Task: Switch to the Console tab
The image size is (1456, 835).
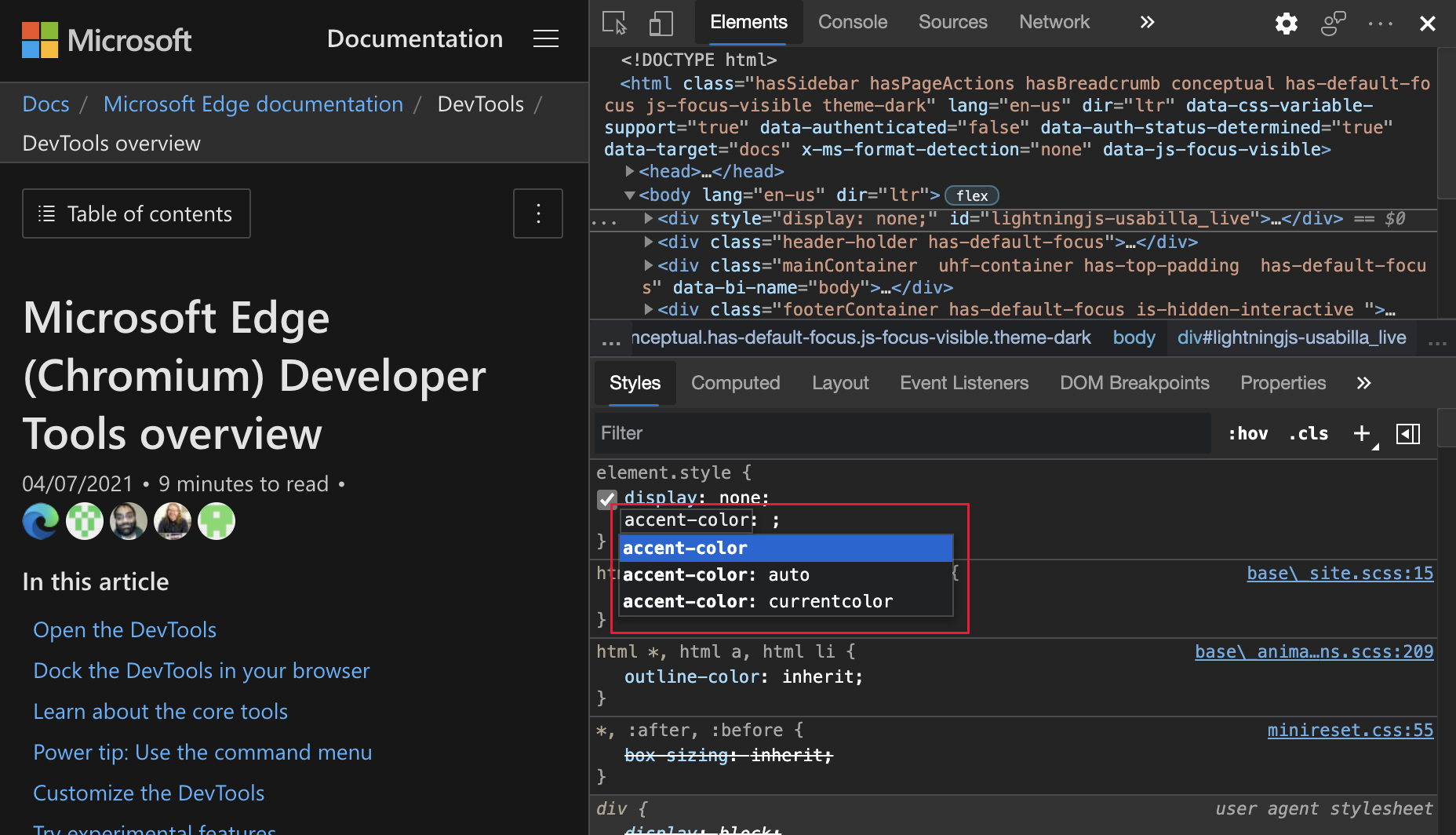Action: click(x=853, y=22)
